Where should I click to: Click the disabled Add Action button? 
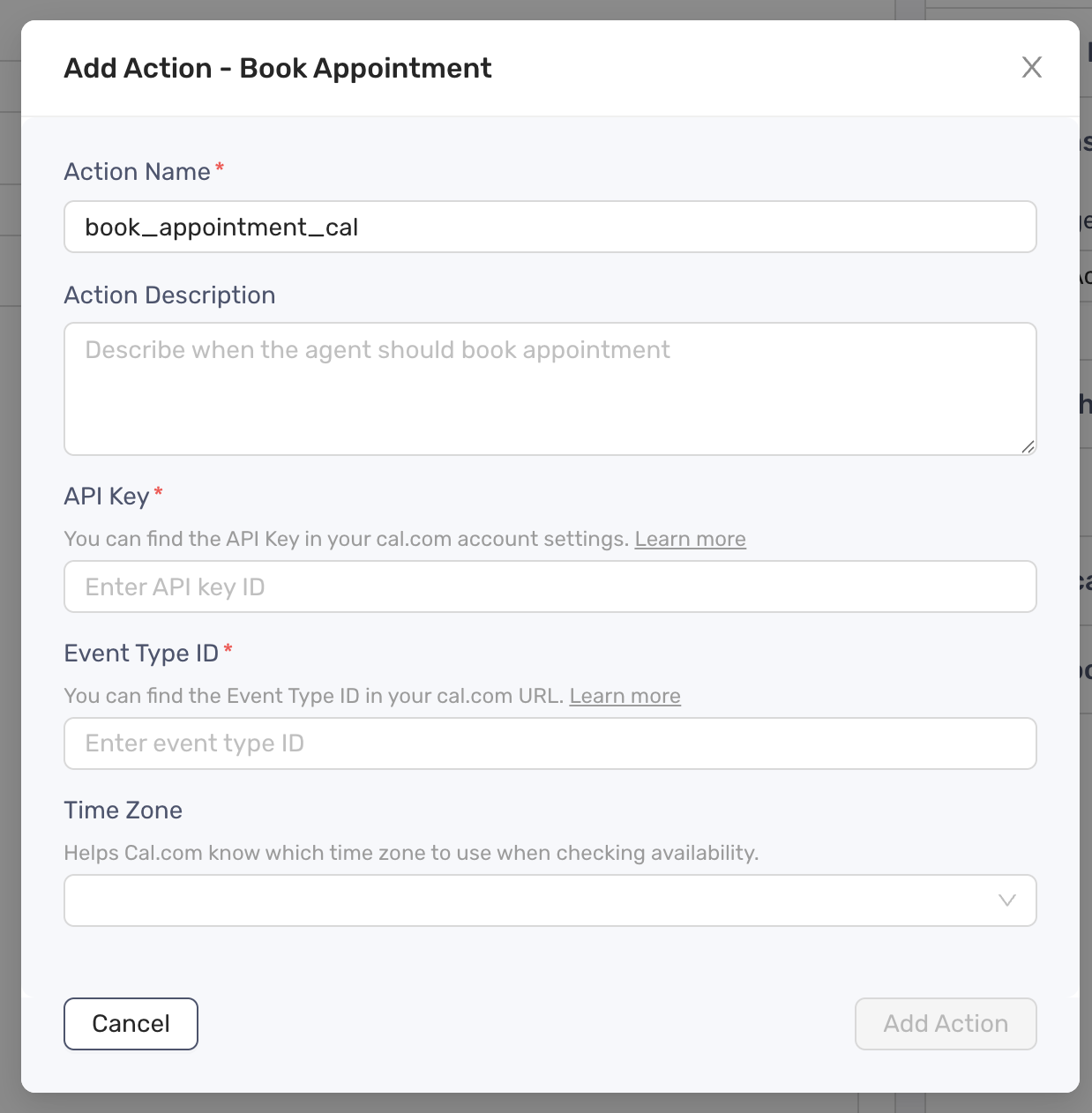click(945, 1023)
